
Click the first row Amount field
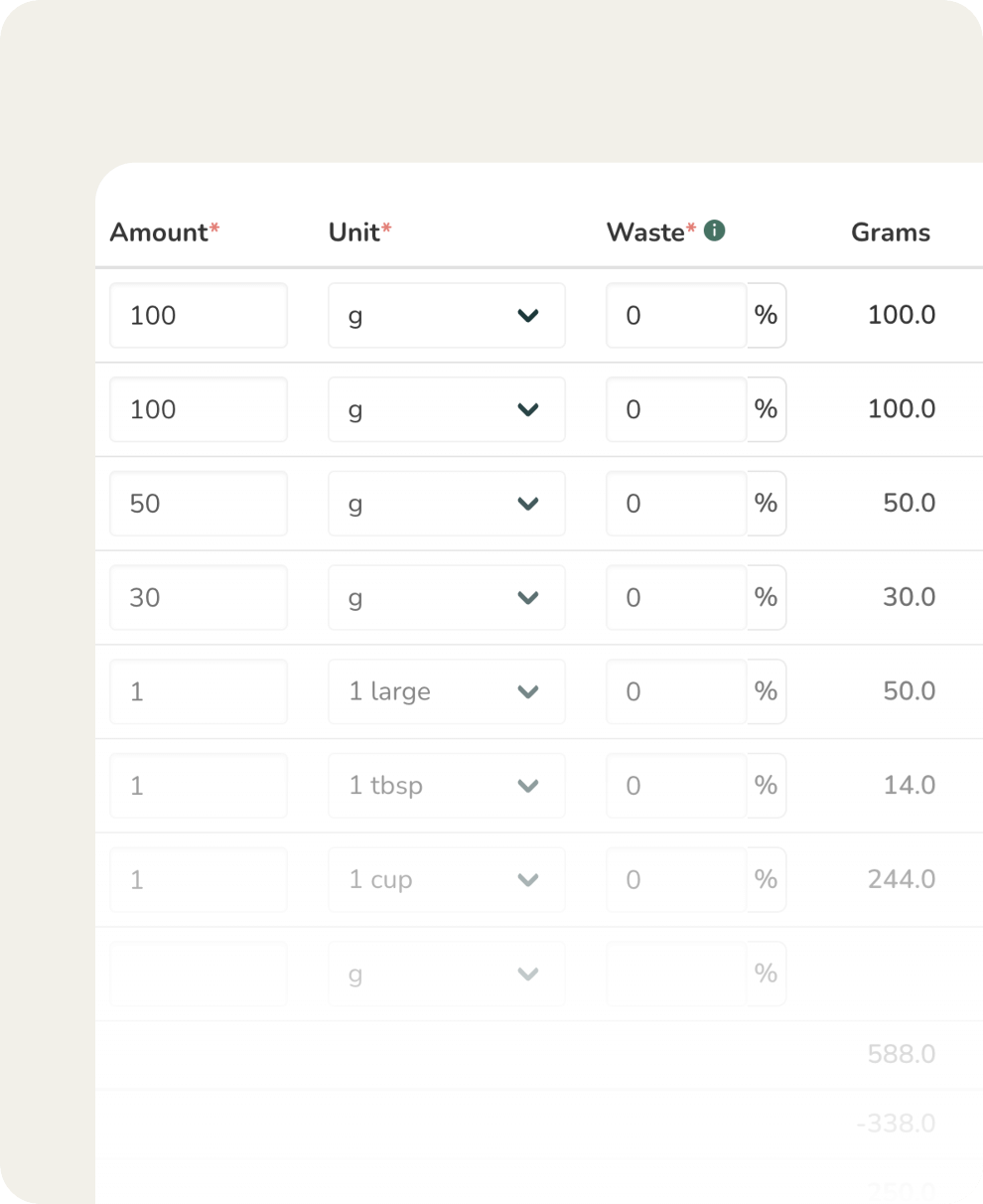199,316
